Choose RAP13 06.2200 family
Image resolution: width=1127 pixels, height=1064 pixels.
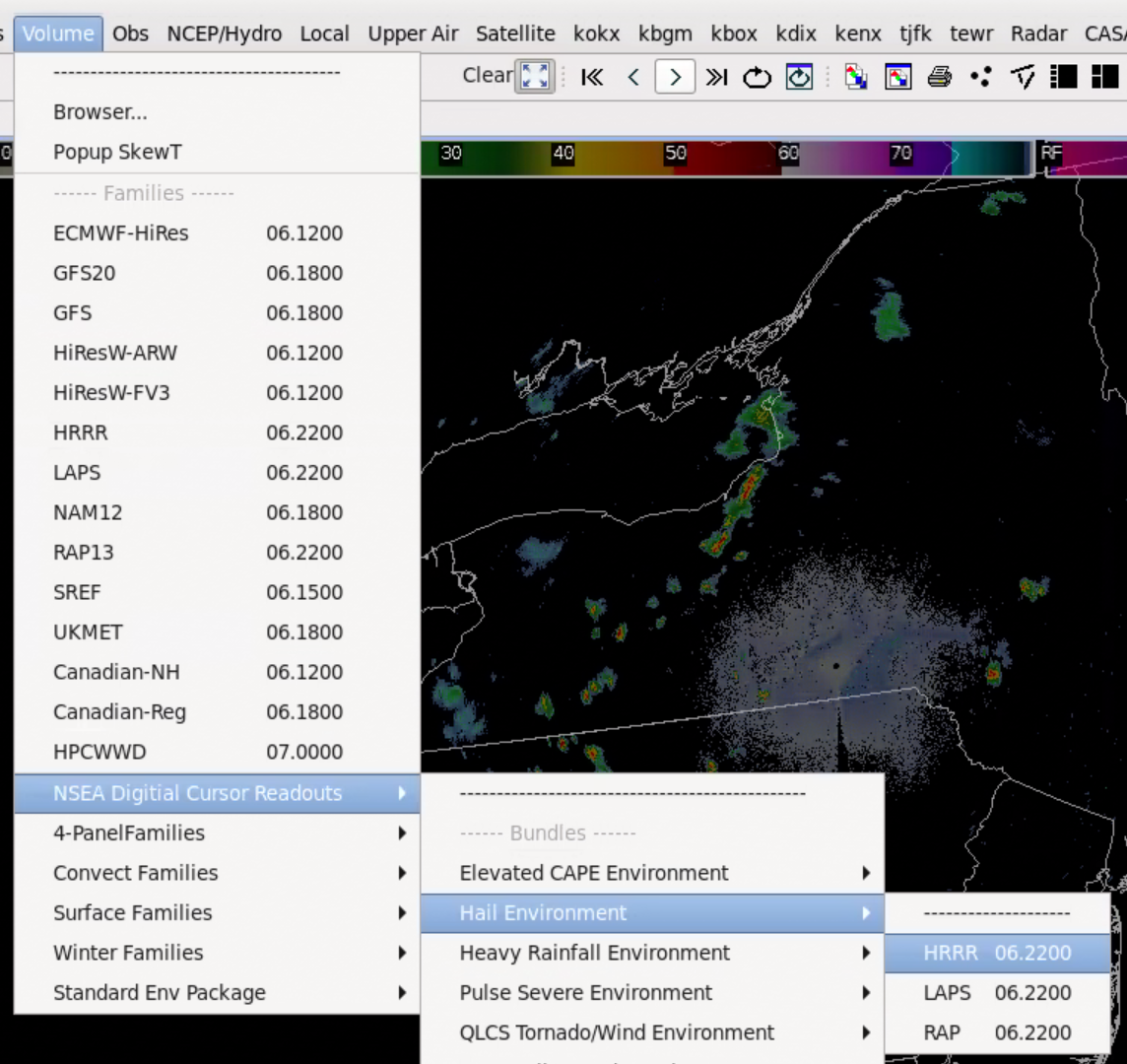[217, 552]
